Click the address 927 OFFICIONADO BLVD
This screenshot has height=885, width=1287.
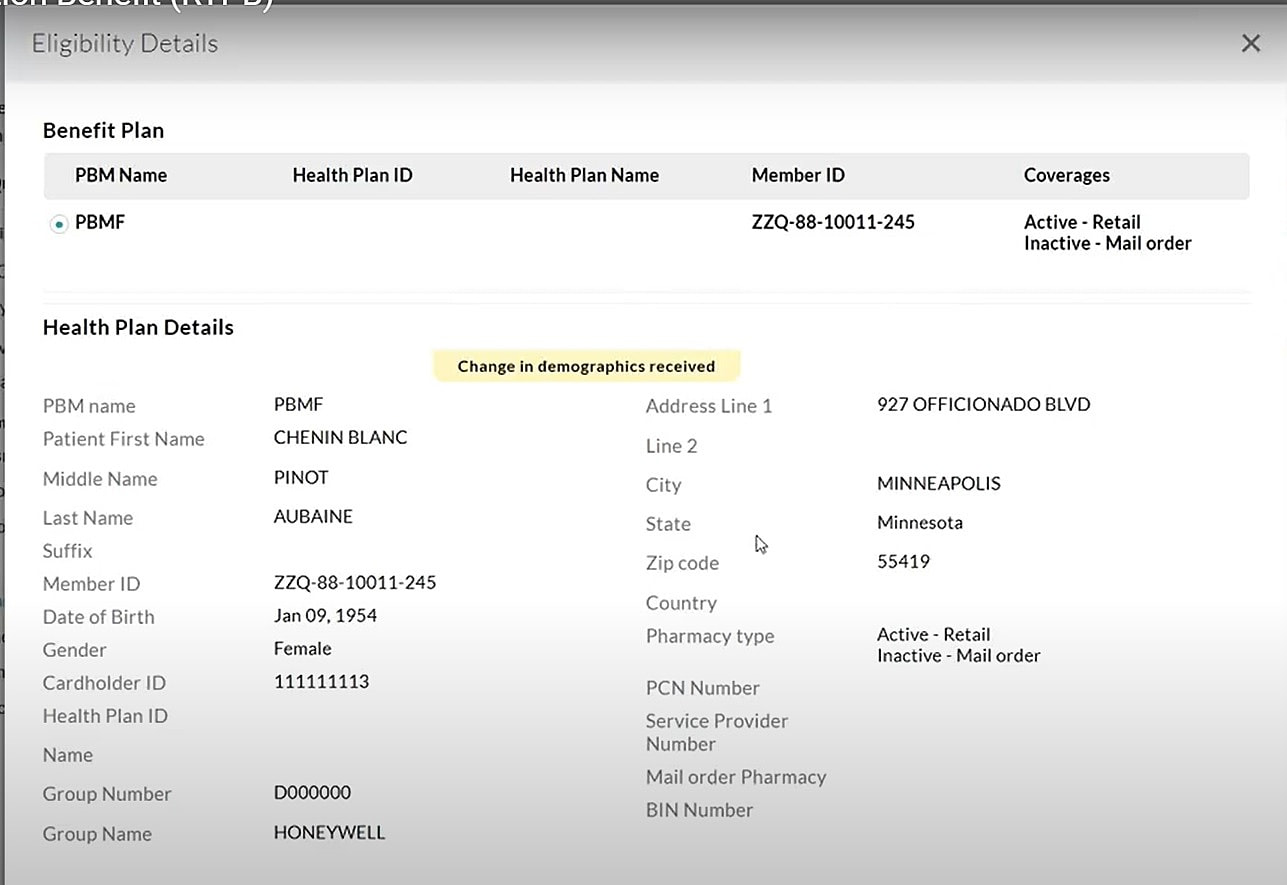(x=983, y=404)
